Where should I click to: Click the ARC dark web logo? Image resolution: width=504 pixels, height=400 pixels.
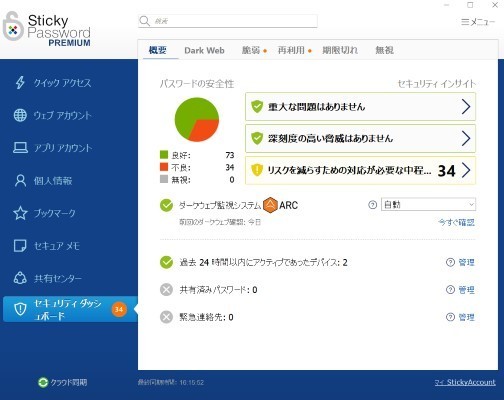coord(270,205)
